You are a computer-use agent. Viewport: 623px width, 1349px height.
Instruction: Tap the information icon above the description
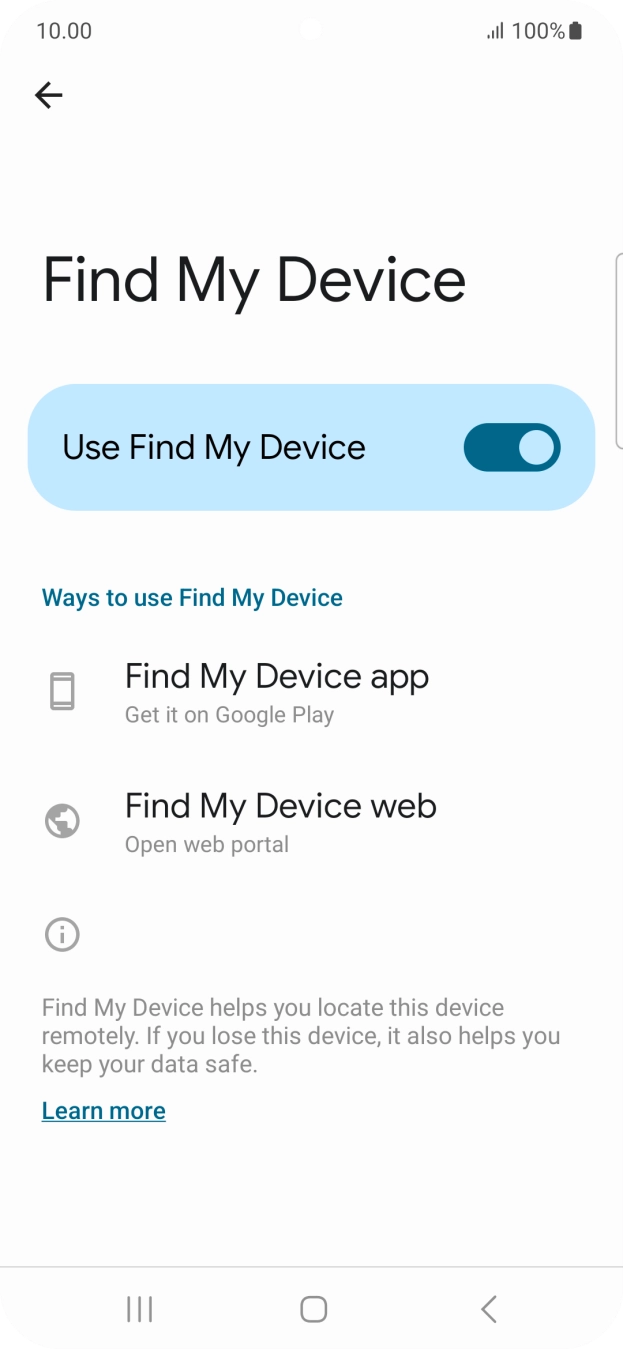click(62, 933)
